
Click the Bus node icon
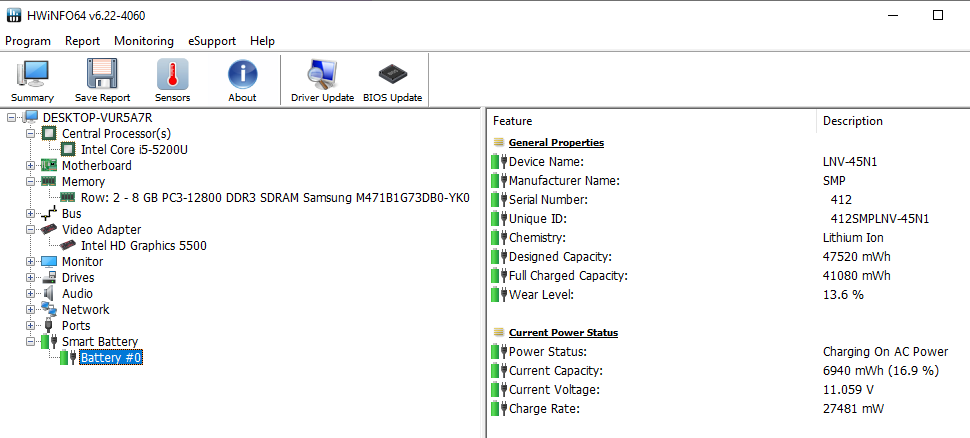tap(48, 213)
